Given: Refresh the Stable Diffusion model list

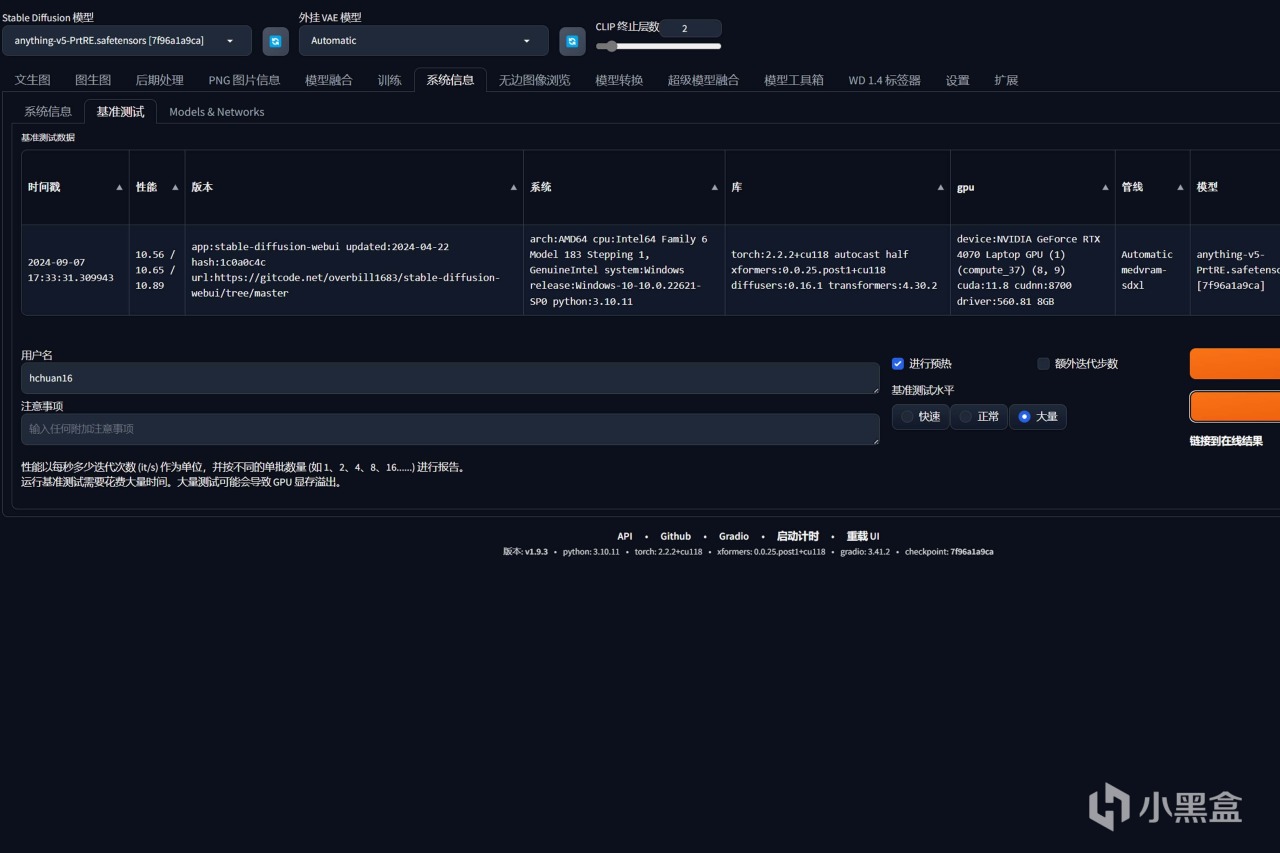Looking at the screenshot, I should click(x=275, y=41).
